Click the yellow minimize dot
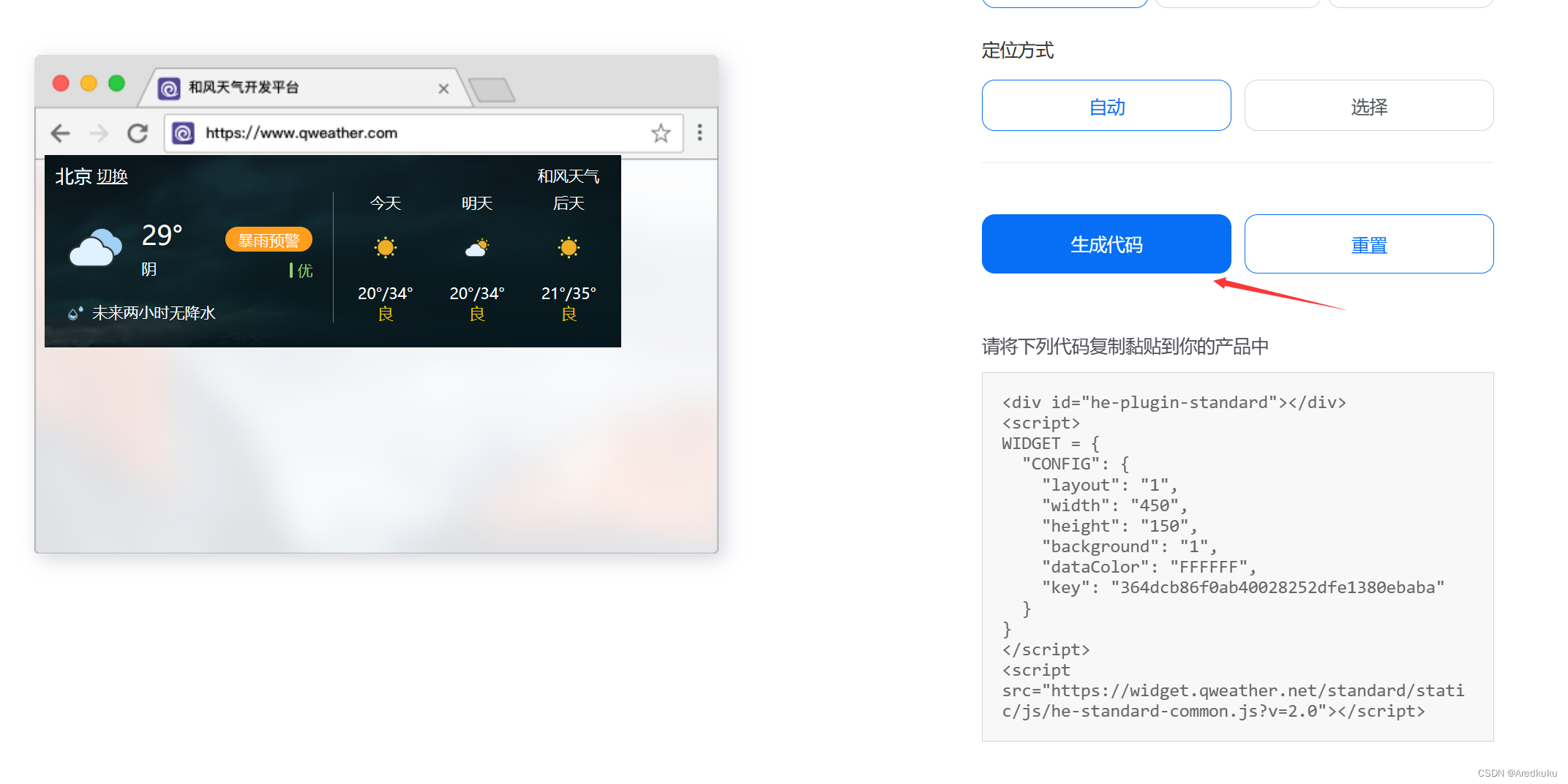Viewport: 1568px width, 784px height. pyautogui.click(x=89, y=83)
